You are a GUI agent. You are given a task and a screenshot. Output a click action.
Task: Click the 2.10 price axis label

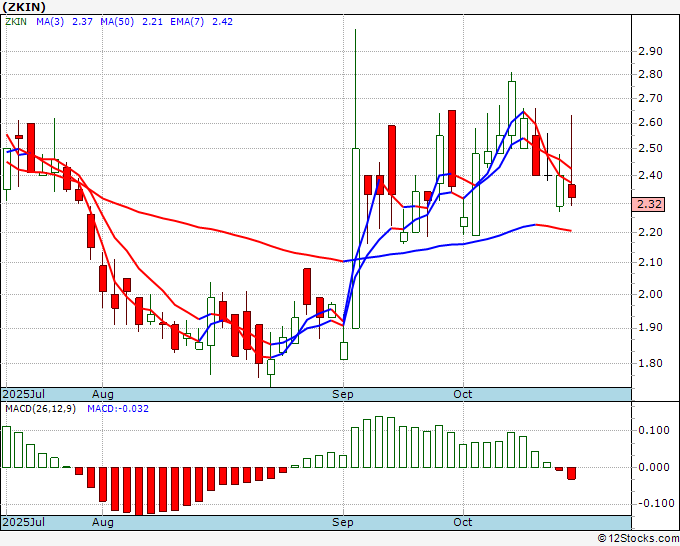[651, 262]
